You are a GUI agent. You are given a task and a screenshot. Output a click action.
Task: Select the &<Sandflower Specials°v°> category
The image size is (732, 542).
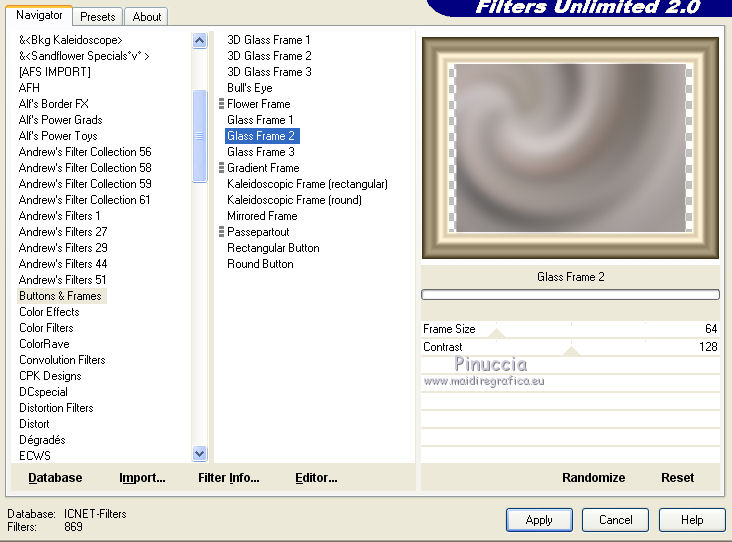pos(84,56)
